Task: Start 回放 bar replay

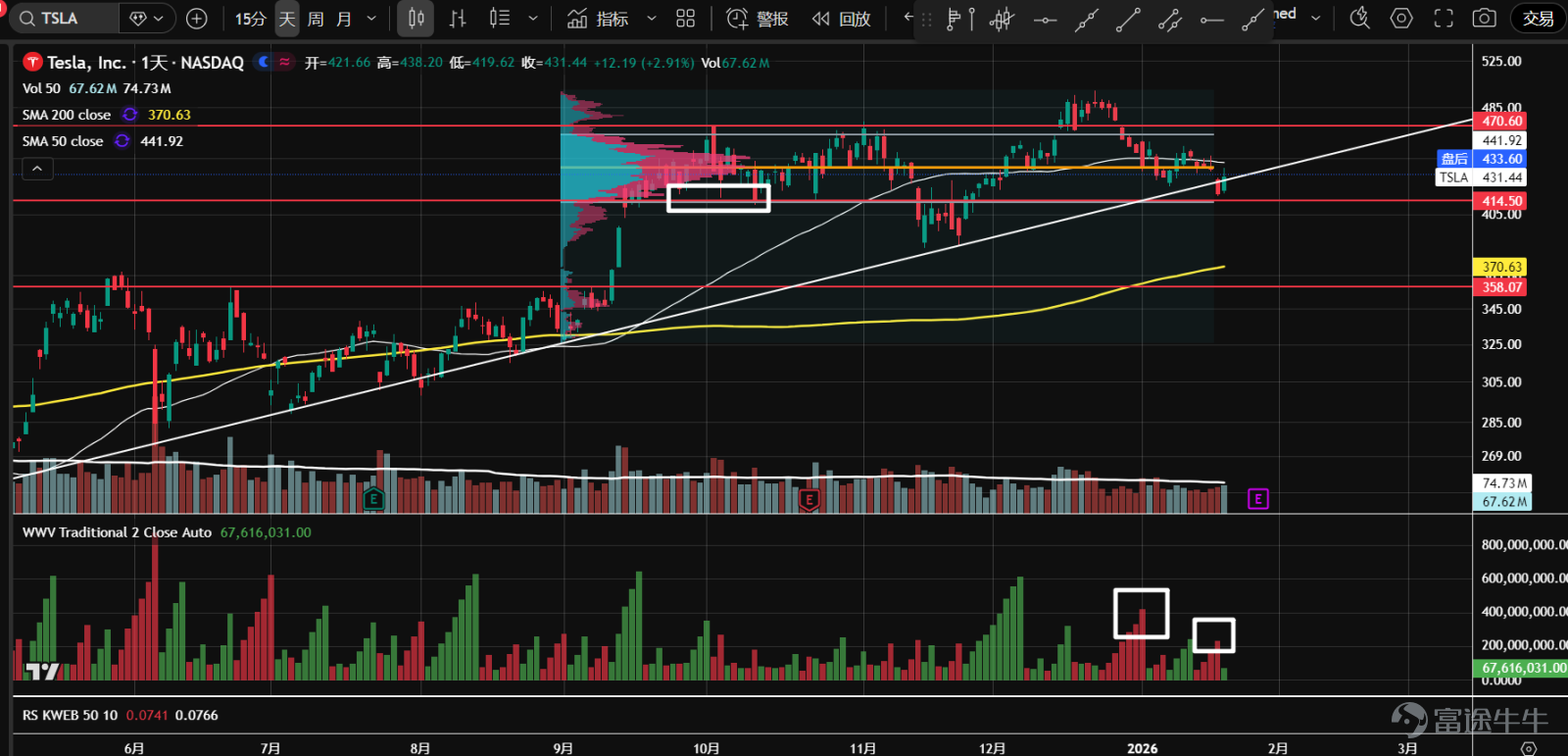Action: [842, 19]
